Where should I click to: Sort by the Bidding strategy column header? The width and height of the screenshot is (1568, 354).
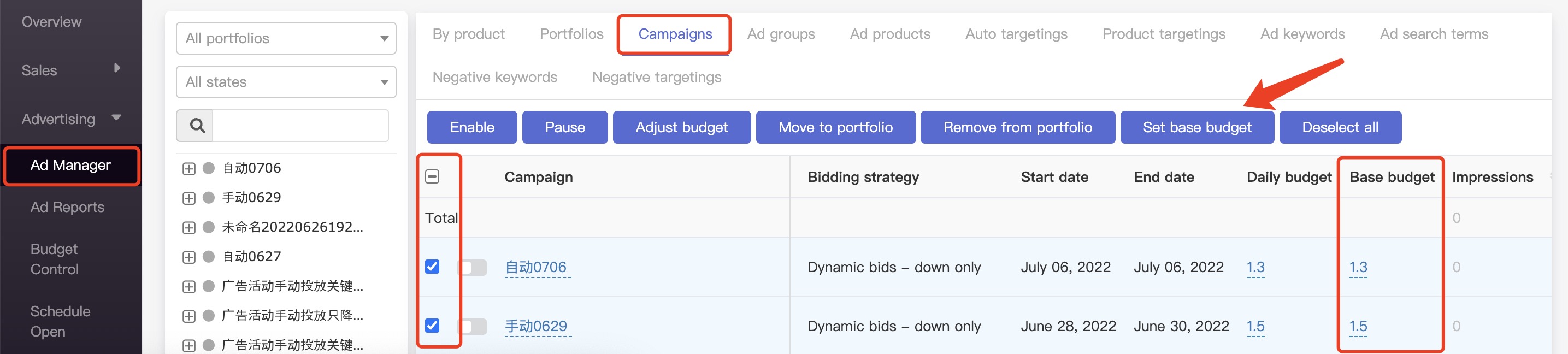point(863,177)
